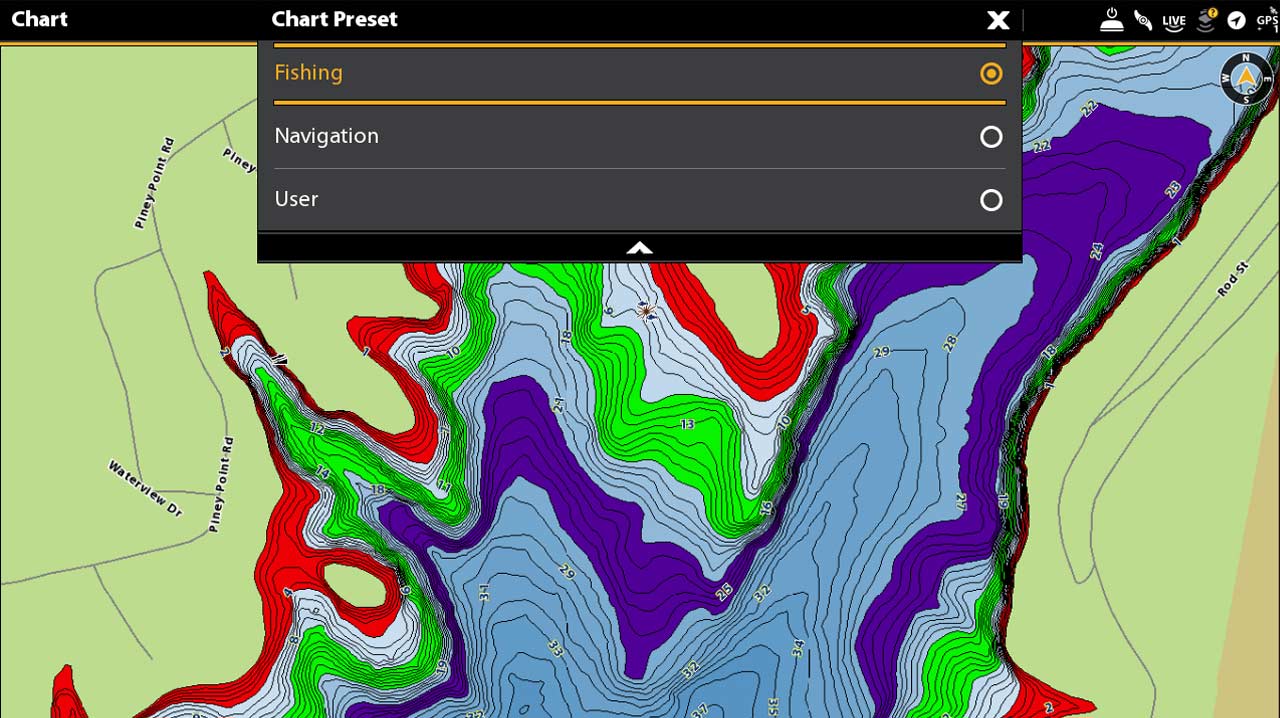Screen dimensions: 1280x718
Task: Select the Fishing radio button
Action: click(991, 73)
